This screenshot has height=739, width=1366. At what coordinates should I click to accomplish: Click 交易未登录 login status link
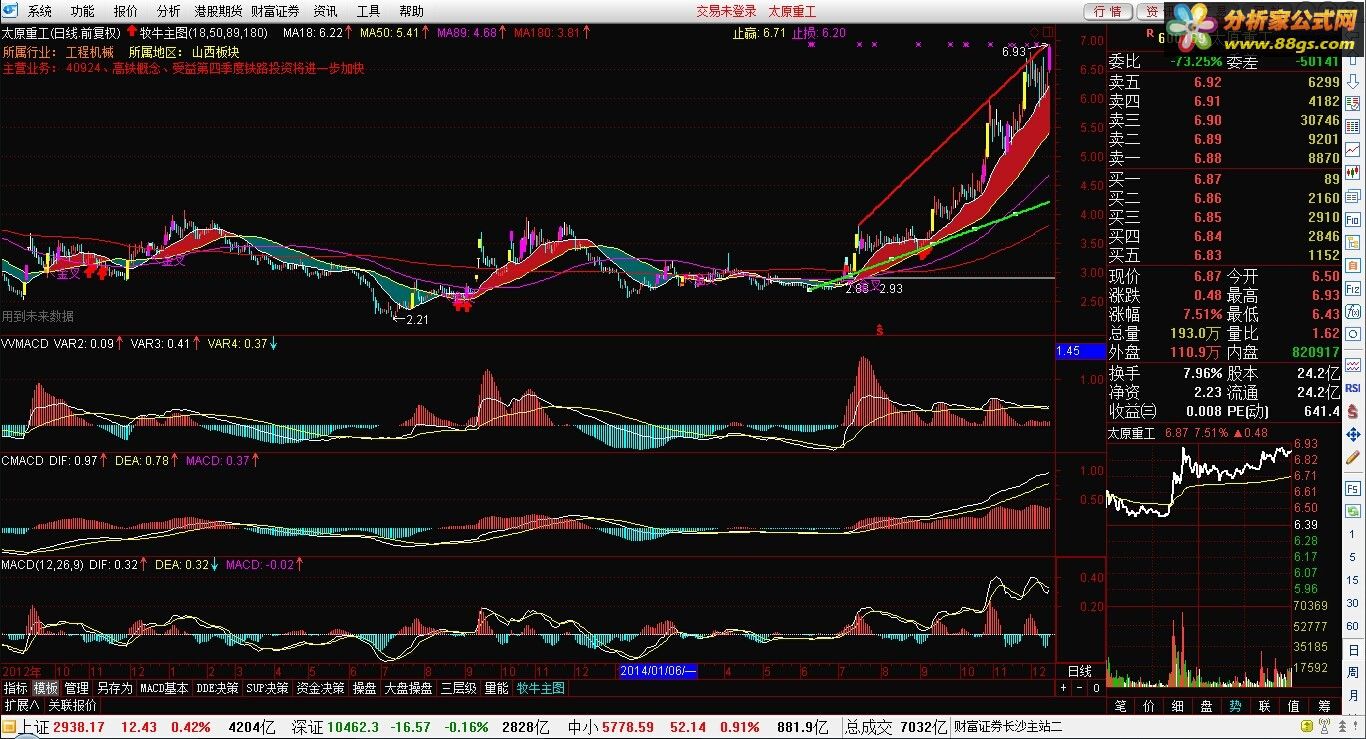click(727, 11)
